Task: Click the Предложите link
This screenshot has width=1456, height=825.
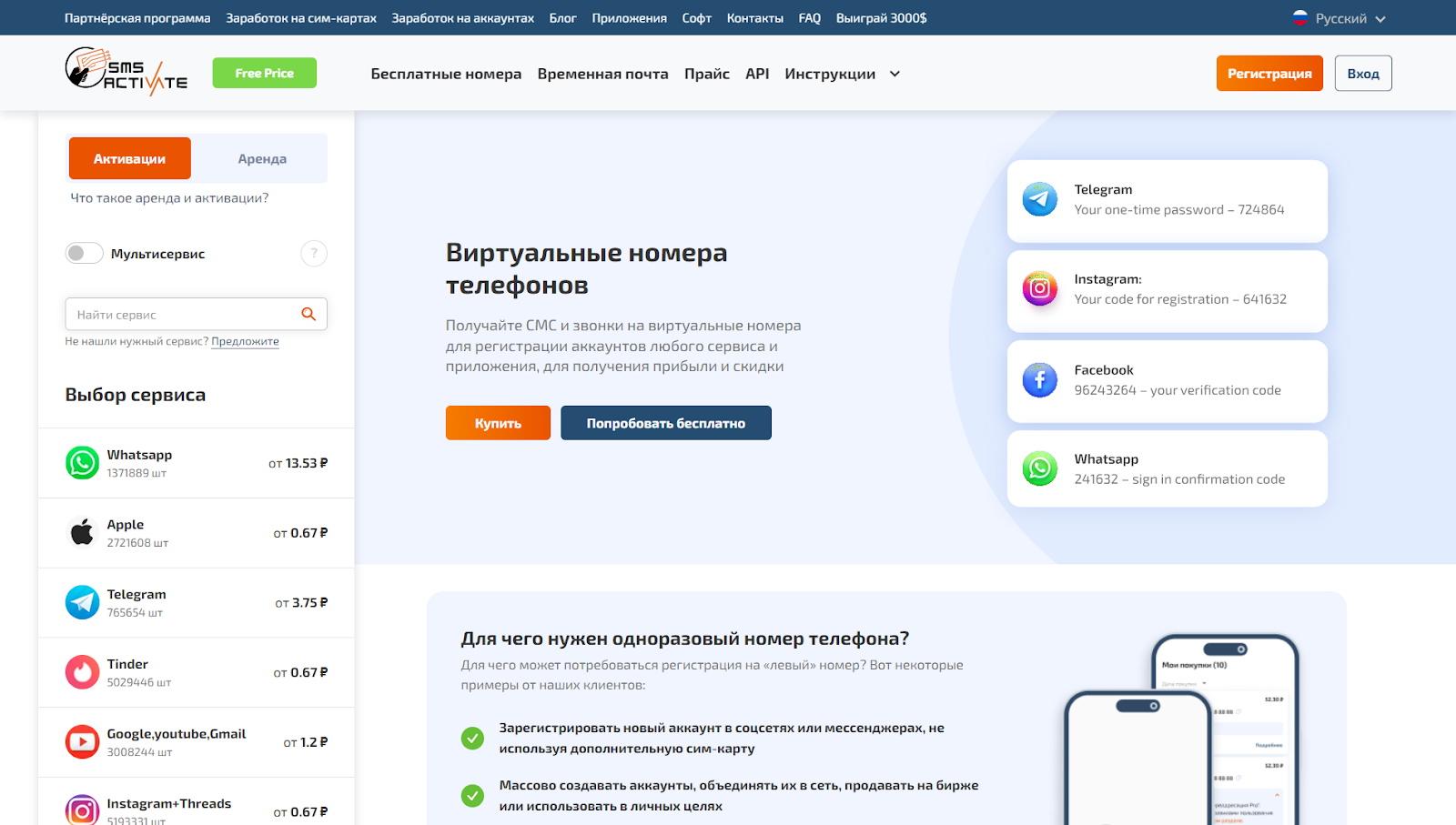Action: coord(245,341)
